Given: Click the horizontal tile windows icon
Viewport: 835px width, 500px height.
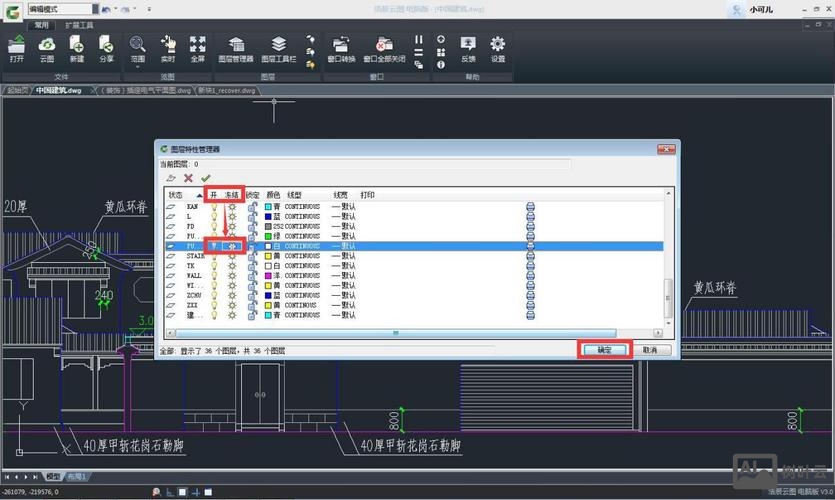Looking at the screenshot, I should [419, 52].
